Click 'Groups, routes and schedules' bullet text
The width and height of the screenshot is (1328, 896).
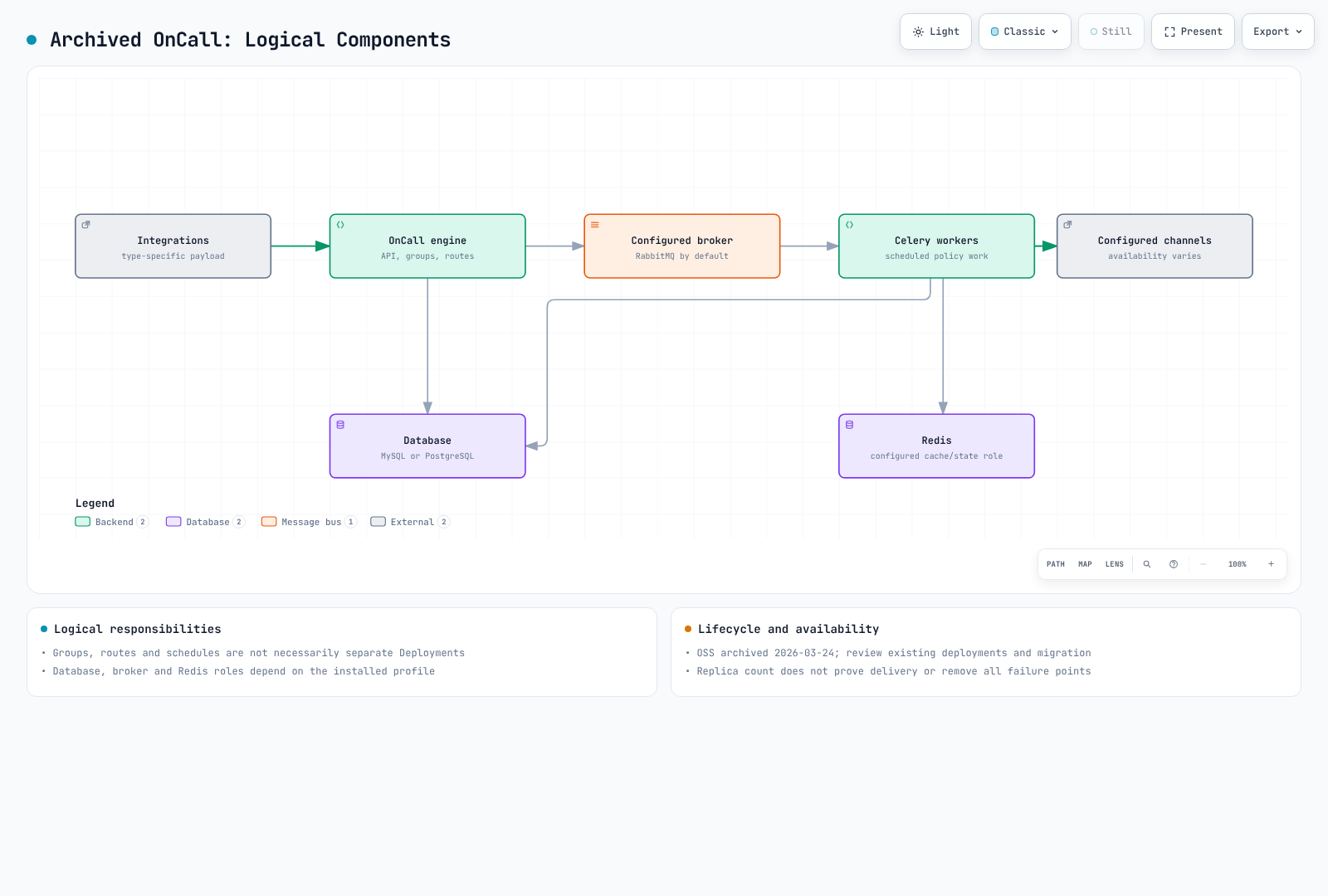click(259, 653)
